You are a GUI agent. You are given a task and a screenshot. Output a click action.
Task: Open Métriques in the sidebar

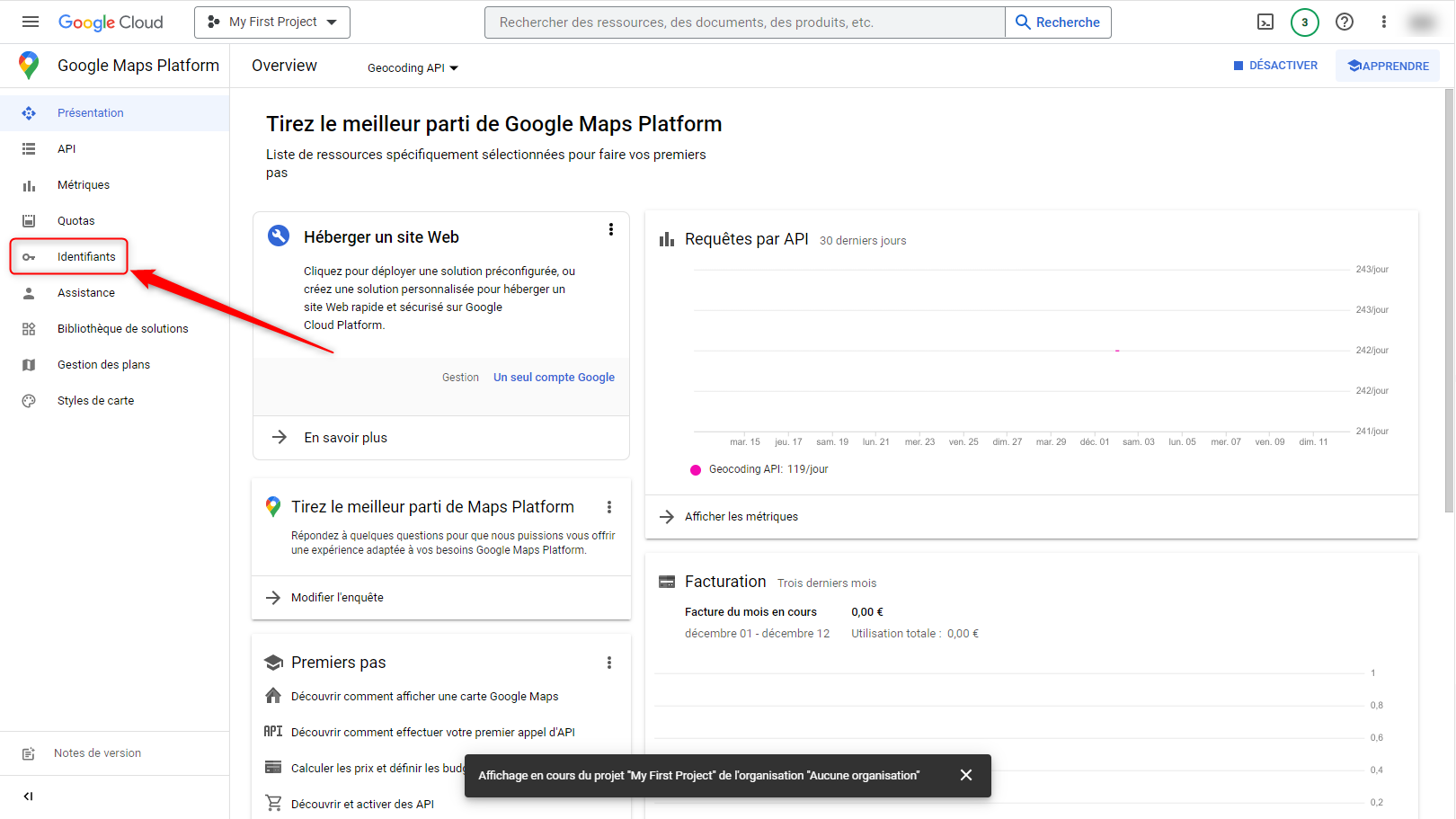(114, 185)
